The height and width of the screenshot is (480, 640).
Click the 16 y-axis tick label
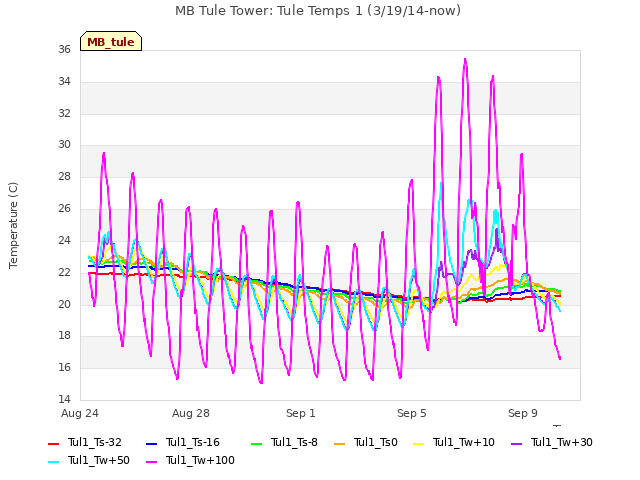64,368
